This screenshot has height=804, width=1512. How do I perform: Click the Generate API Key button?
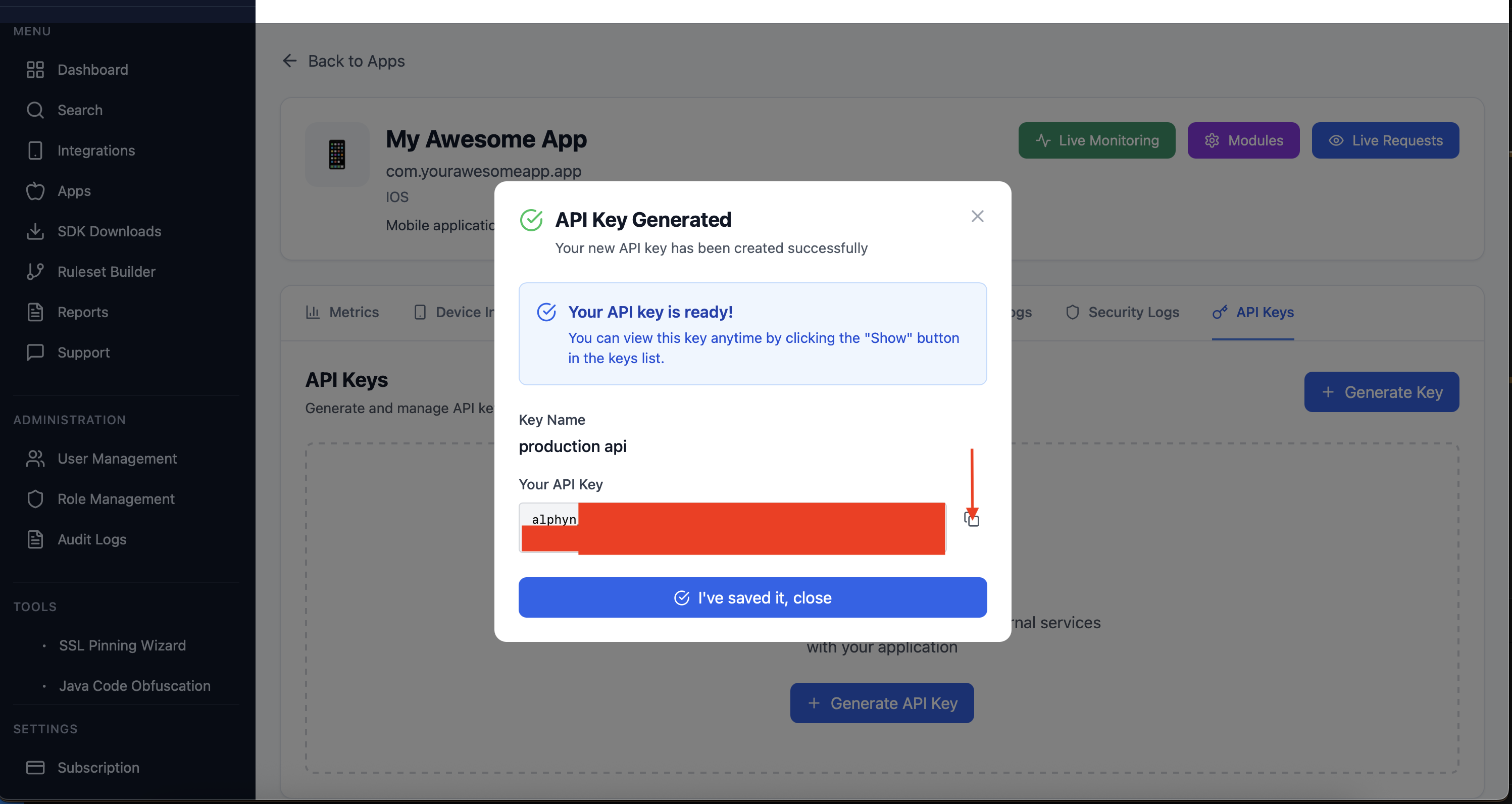(x=882, y=703)
